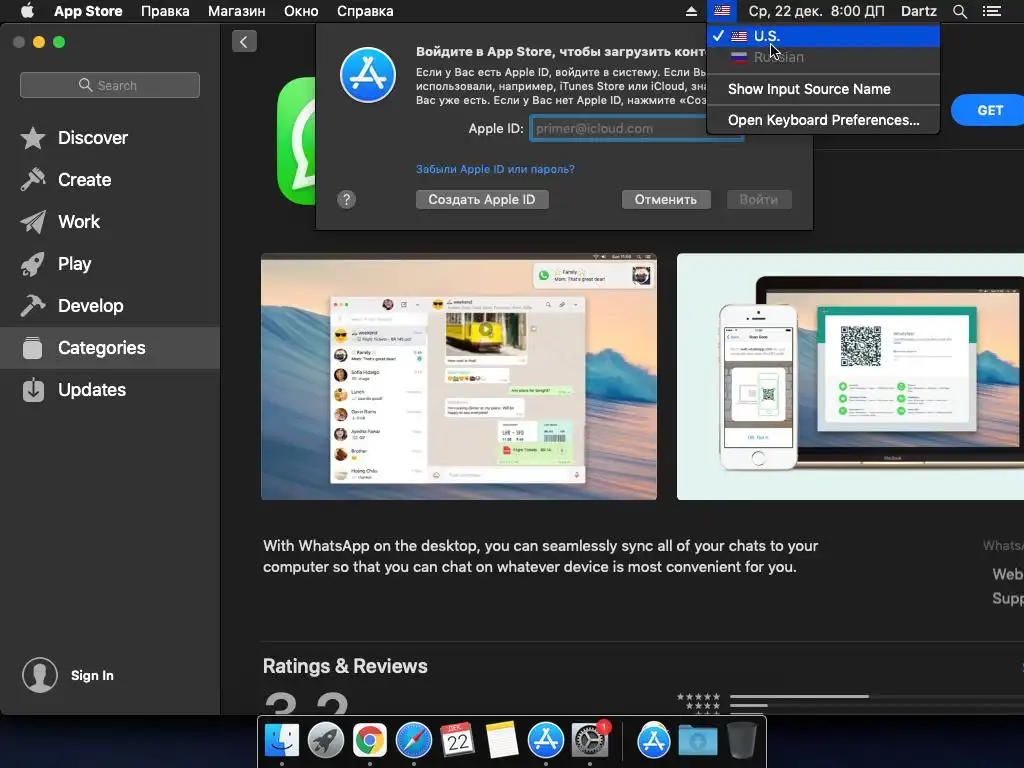Open Launchpad rocket icon in Dock
This screenshot has height=768, width=1024.
(x=326, y=741)
